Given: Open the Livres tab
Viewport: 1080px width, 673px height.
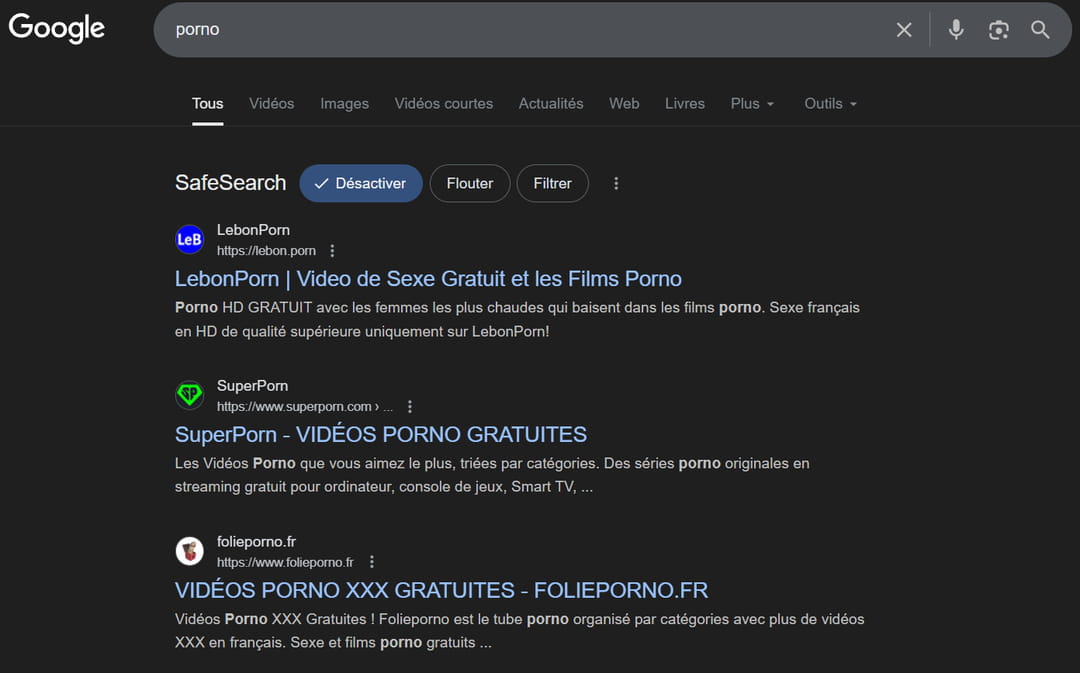Looking at the screenshot, I should click(x=684, y=104).
